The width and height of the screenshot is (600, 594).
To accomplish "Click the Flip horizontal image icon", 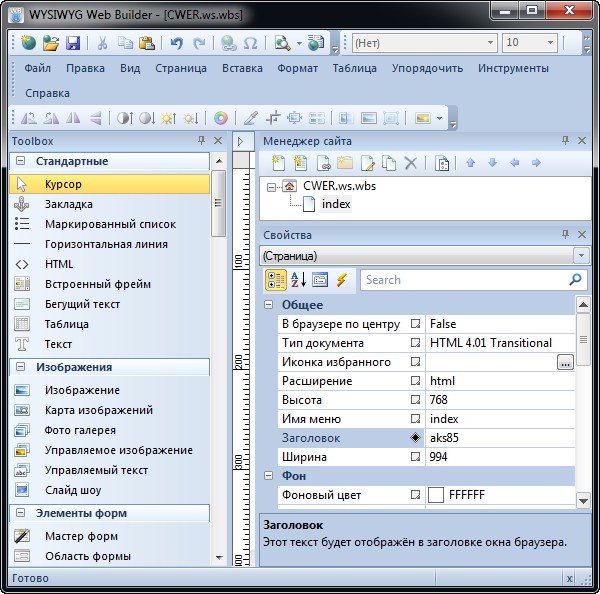I will [73, 118].
